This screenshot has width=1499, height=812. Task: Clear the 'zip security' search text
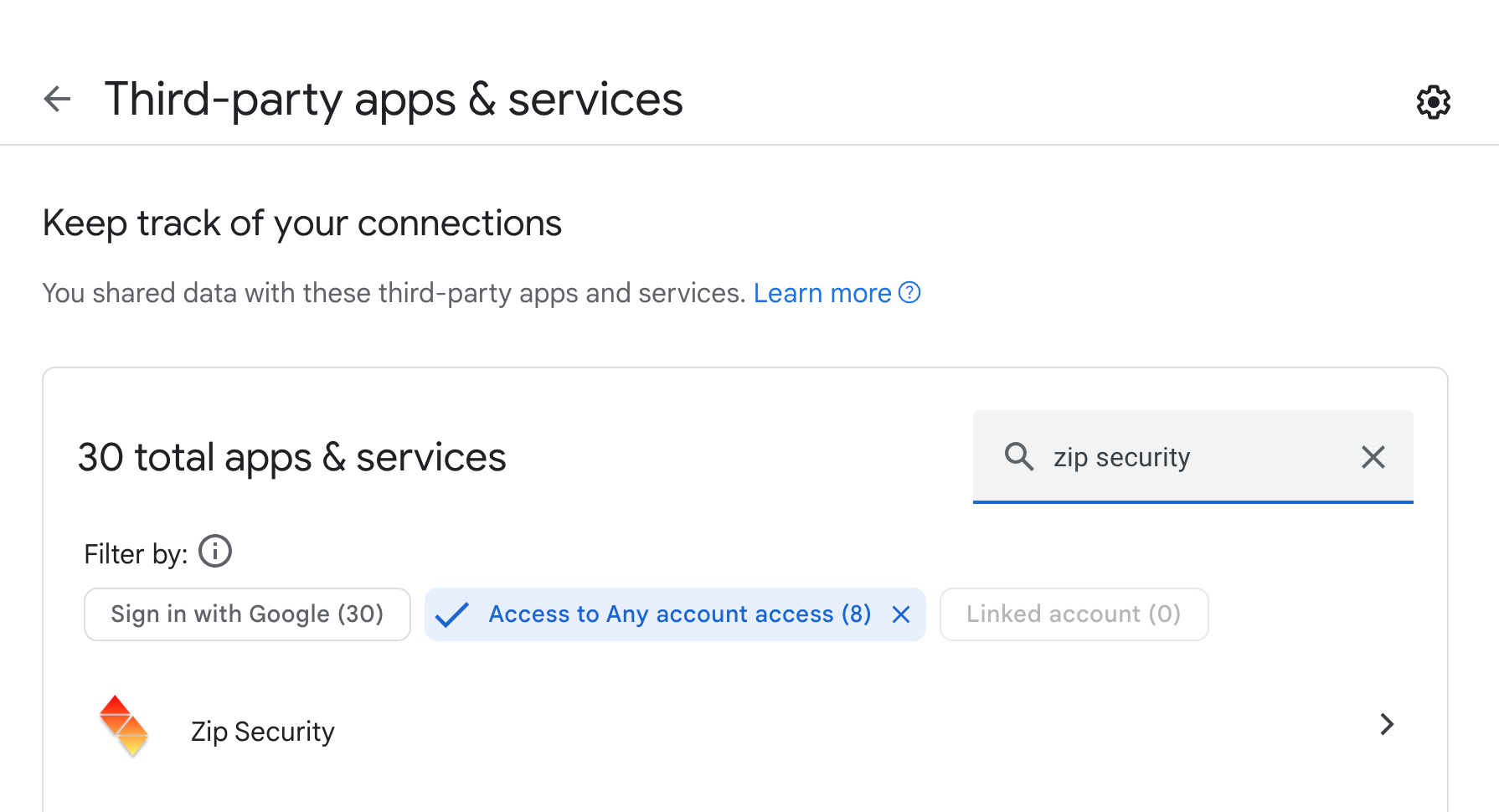[1373, 457]
